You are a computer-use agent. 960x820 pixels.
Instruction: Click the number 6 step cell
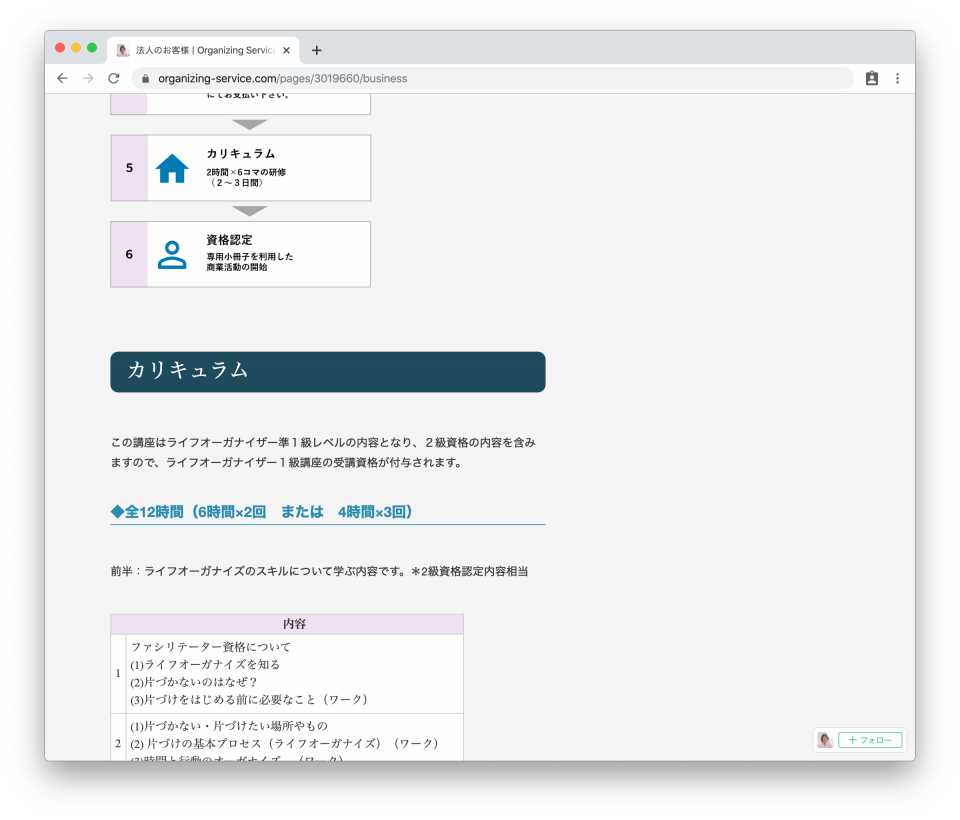[x=129, y=254]
